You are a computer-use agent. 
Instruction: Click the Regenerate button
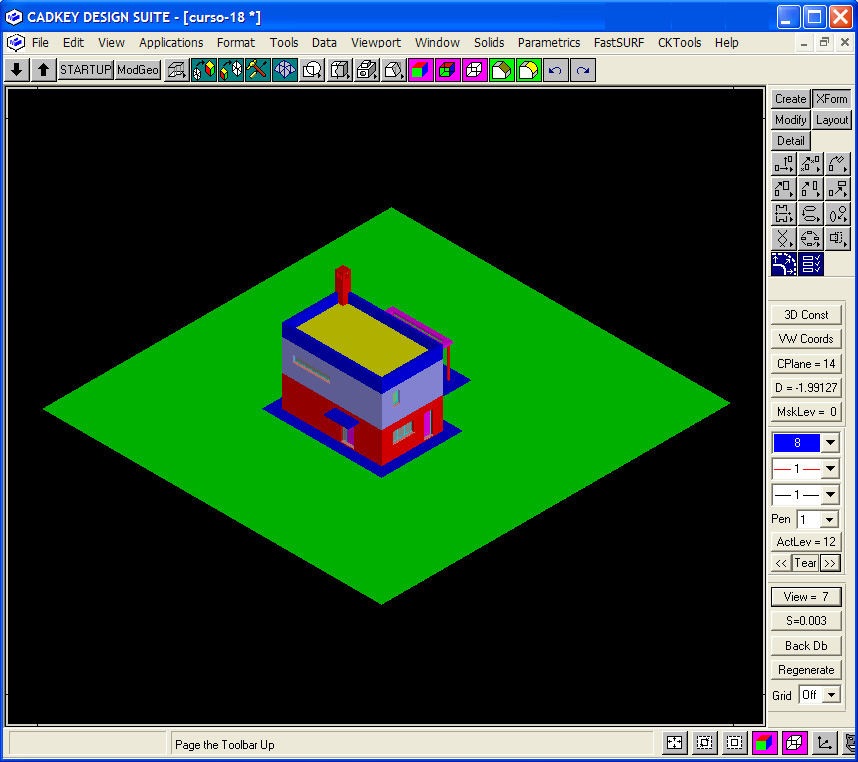[x=806, y=670]
